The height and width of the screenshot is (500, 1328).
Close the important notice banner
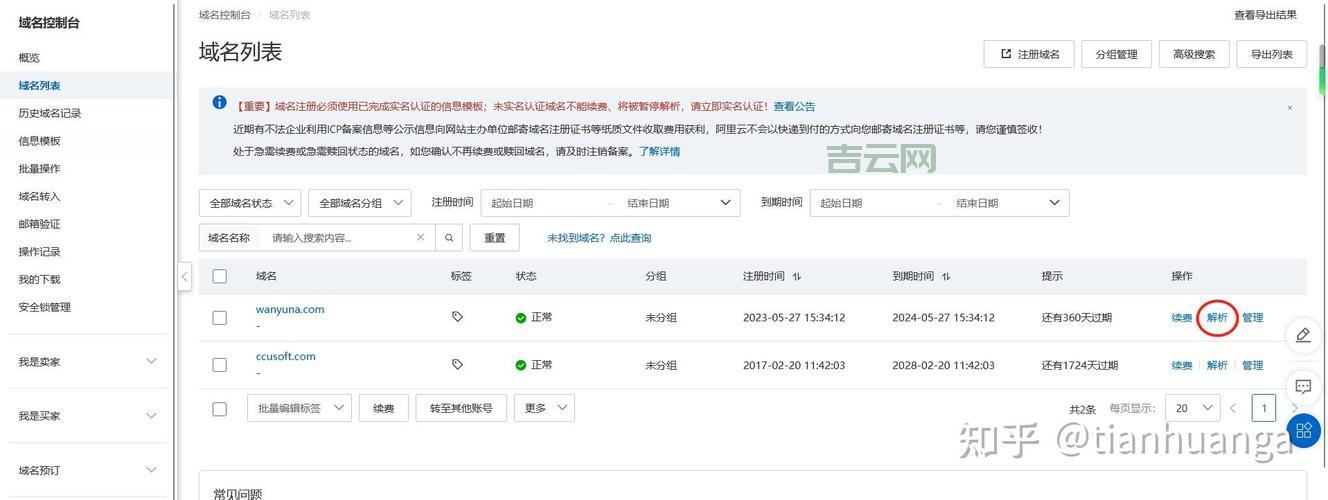1289,107
